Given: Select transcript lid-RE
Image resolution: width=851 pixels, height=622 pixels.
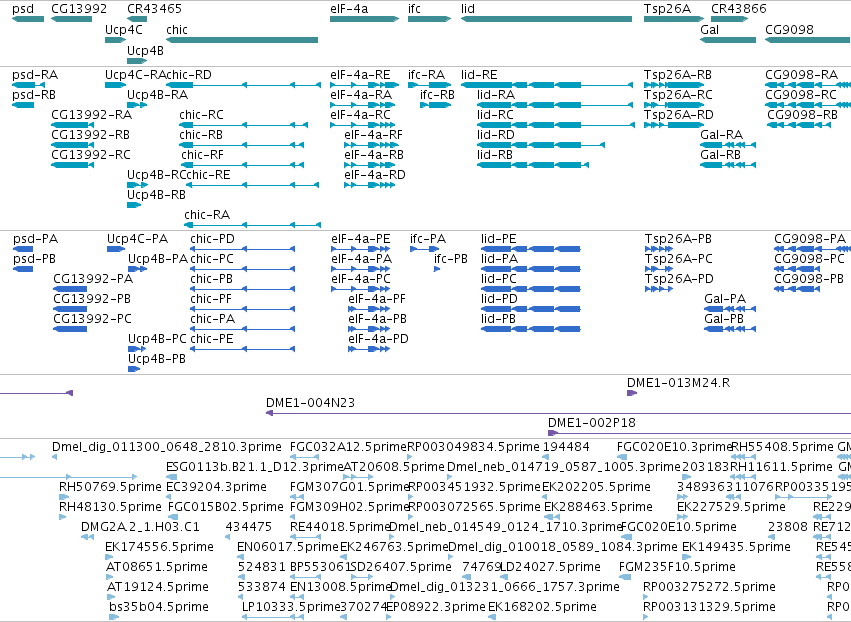Looking at the screenshot, I should pyautogui.click(x=547, y=85).
